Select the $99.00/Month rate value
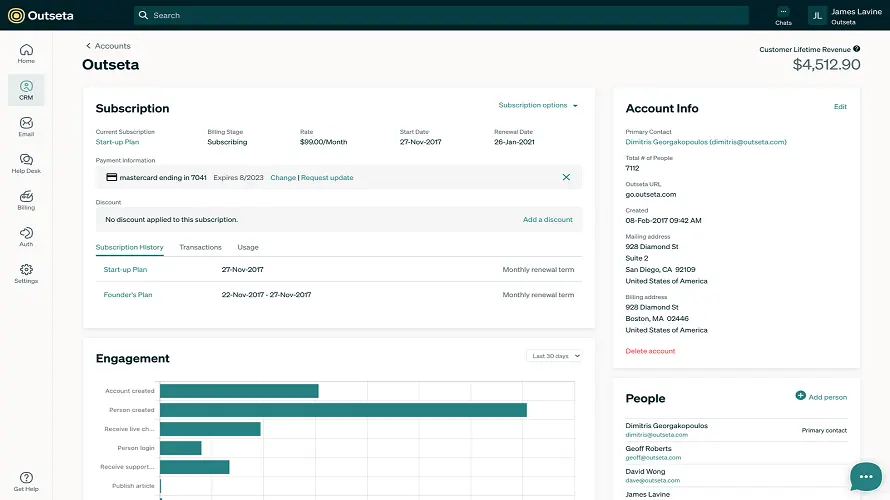Viewport: 890px width, 500px height. 324,142
